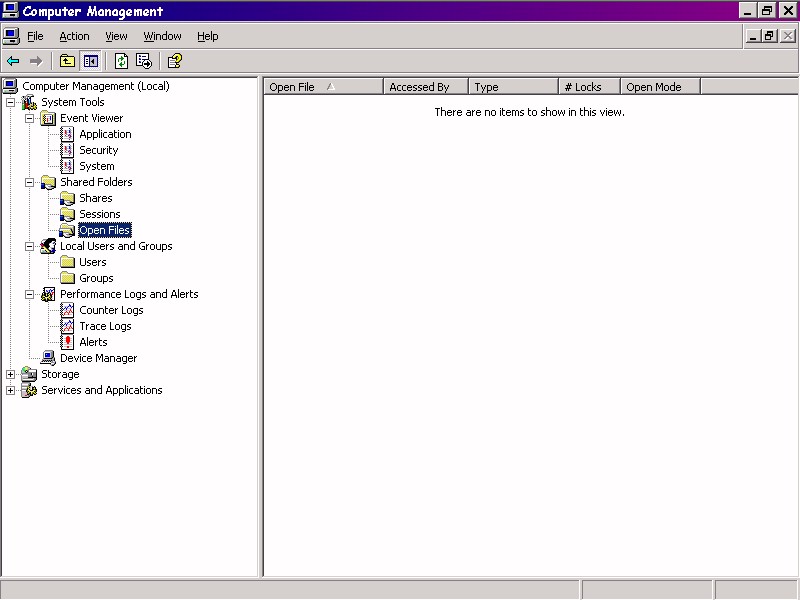Expand the Services and Applications node
Viewport: 800px width, 600px height.
click(10, 390)
